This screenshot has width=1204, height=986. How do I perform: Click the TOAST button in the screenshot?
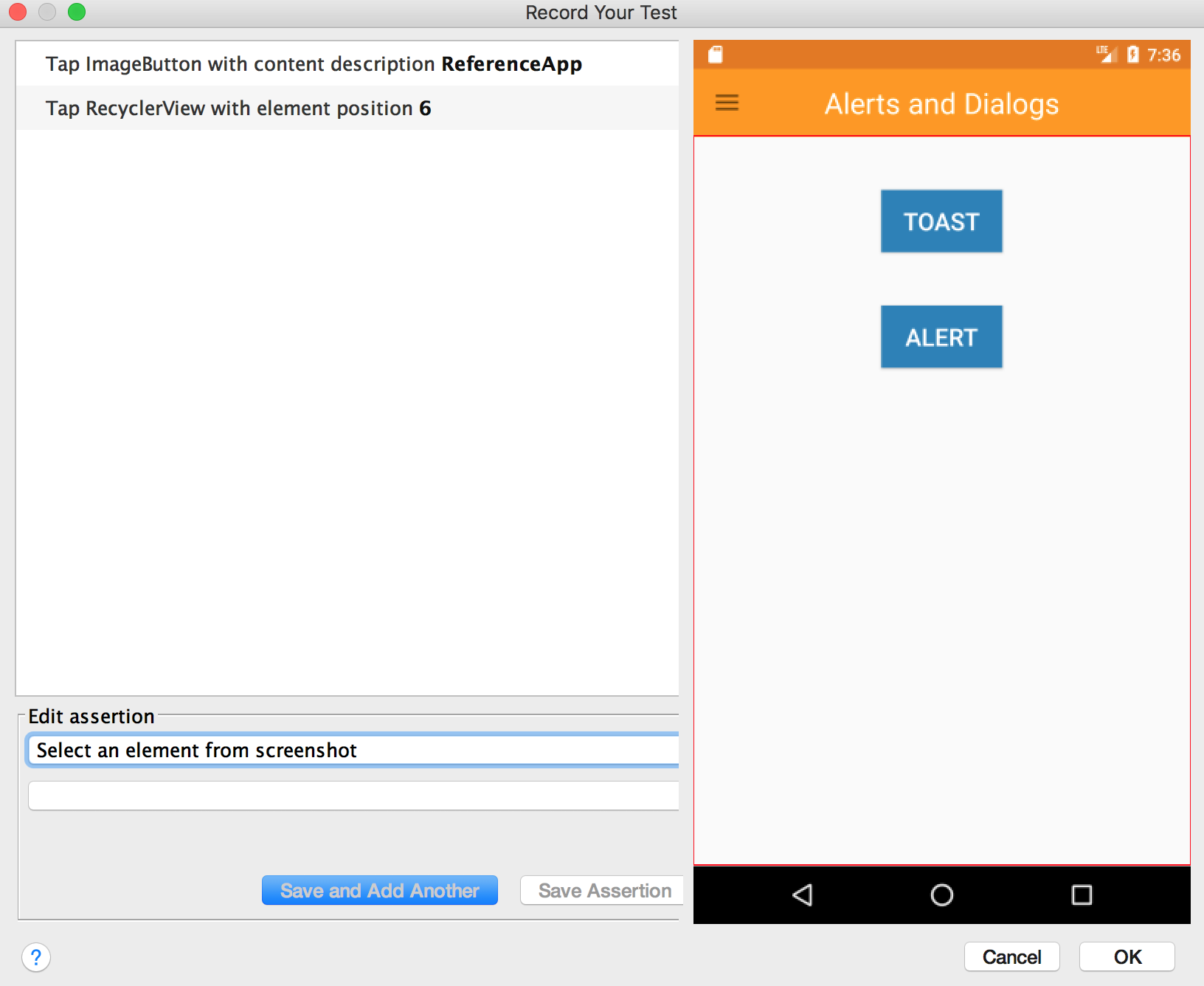tap(941, 221)
